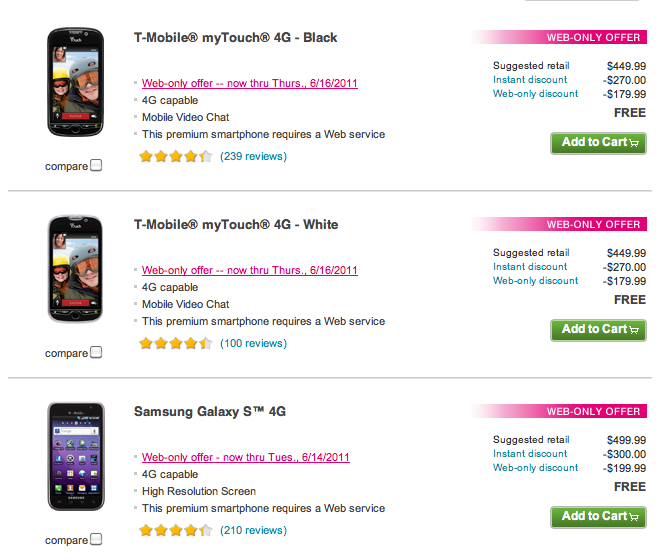Click Instant discount link for myTouch Black
Image resolution: width=662 pixels, height=560 pixels.
coord(530,80)
